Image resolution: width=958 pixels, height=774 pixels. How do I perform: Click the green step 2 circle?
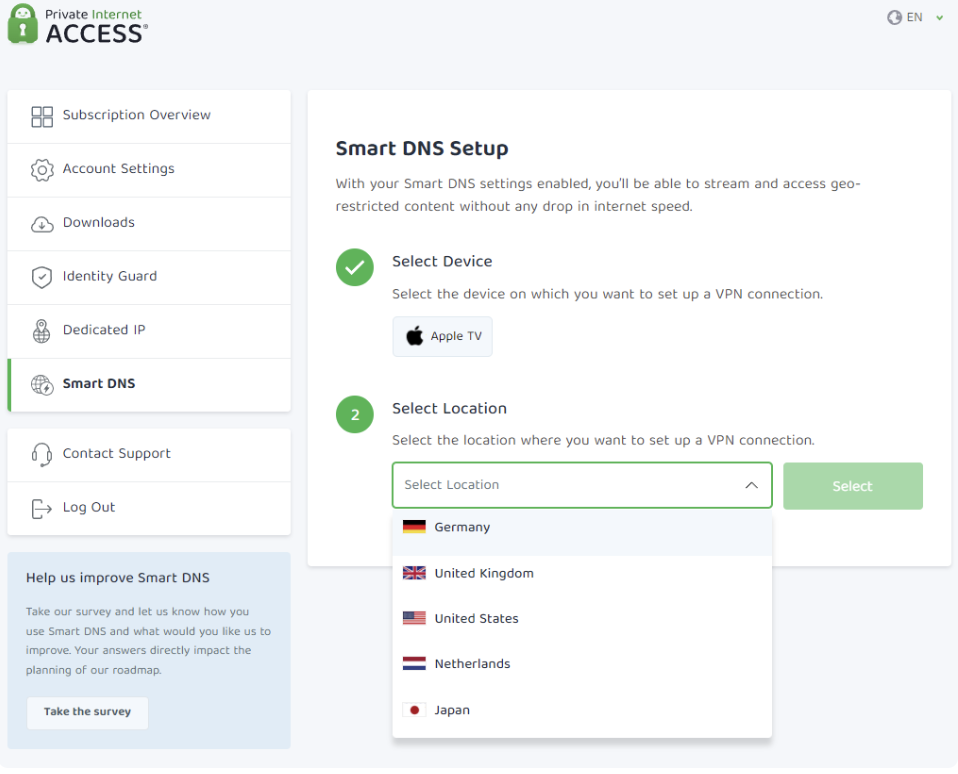pos(354,414)
